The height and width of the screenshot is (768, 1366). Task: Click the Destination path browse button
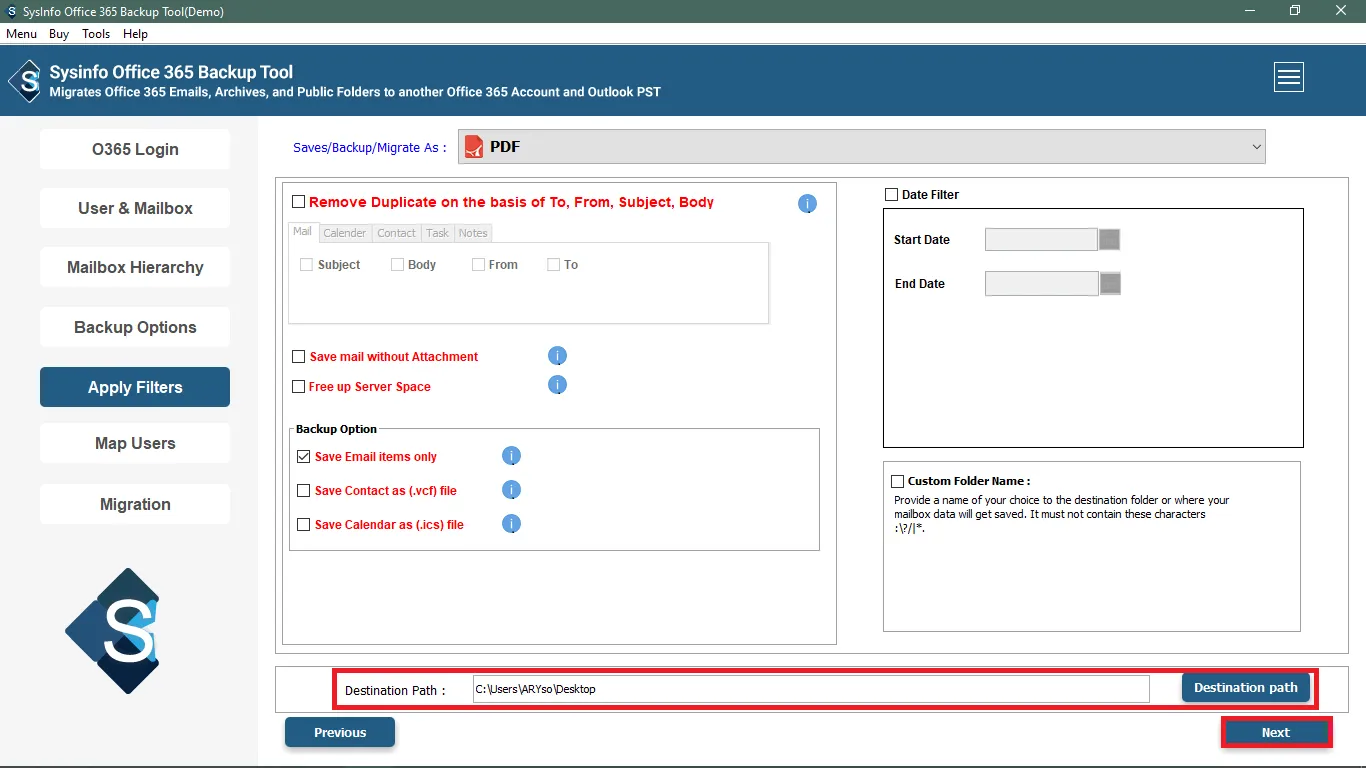pos(1245,688)
